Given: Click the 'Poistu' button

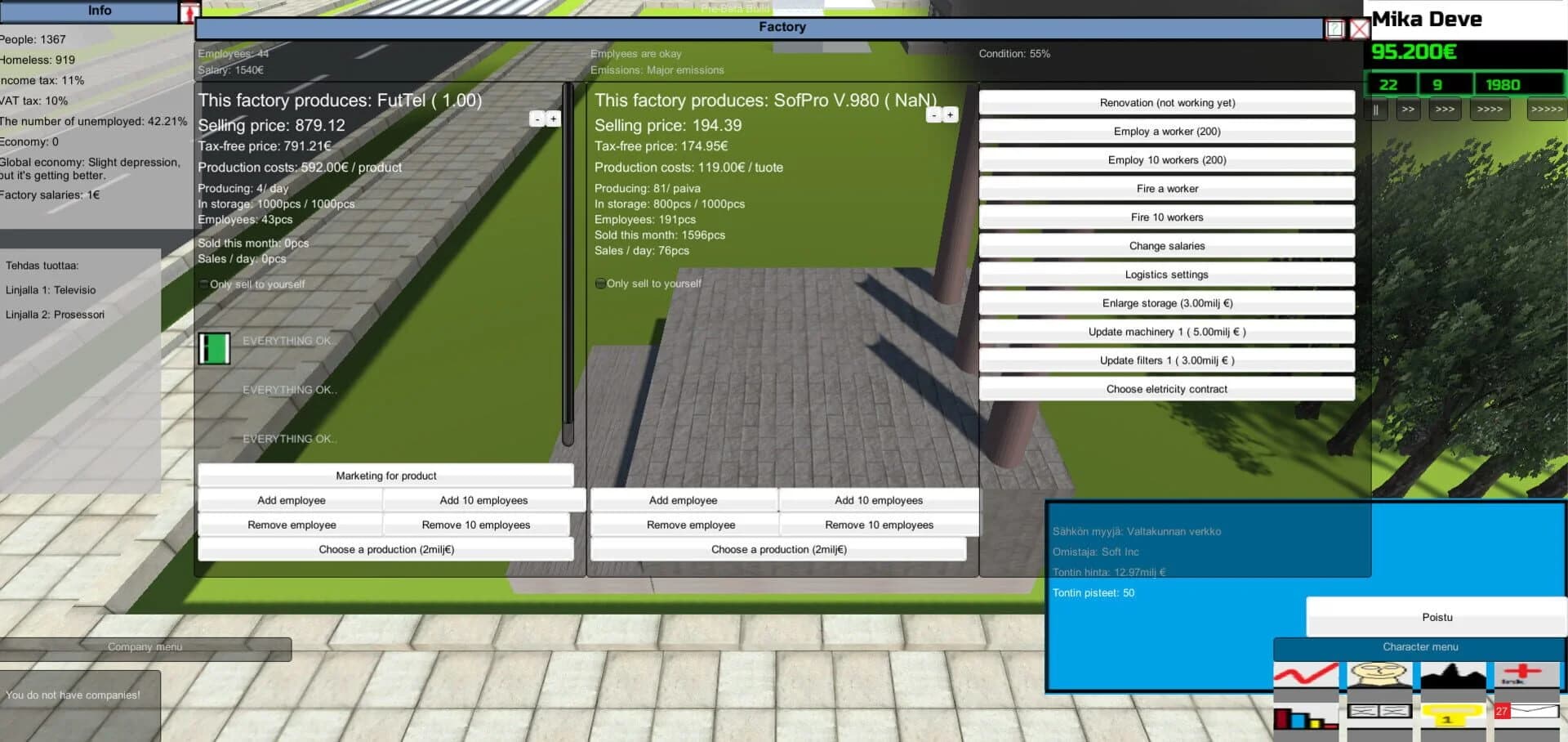Looking at the screenshot, I should [x=1437, y=617].
